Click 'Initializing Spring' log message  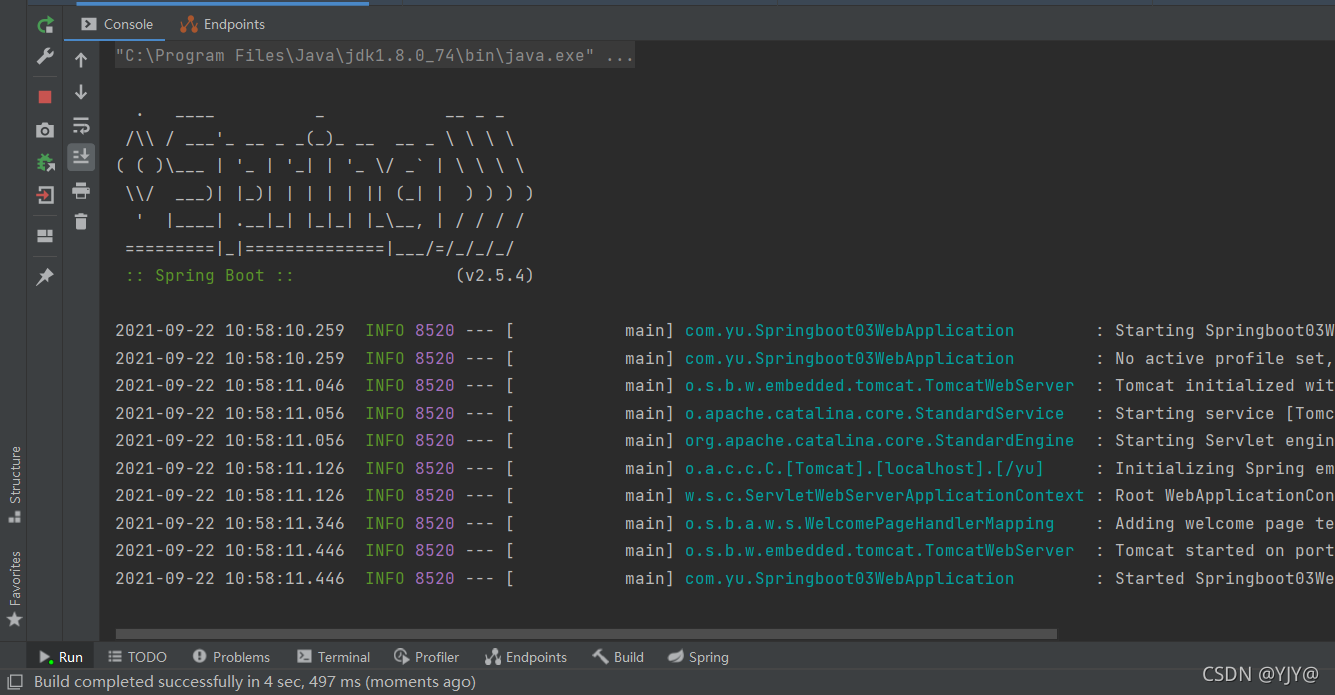[1224, 468]
